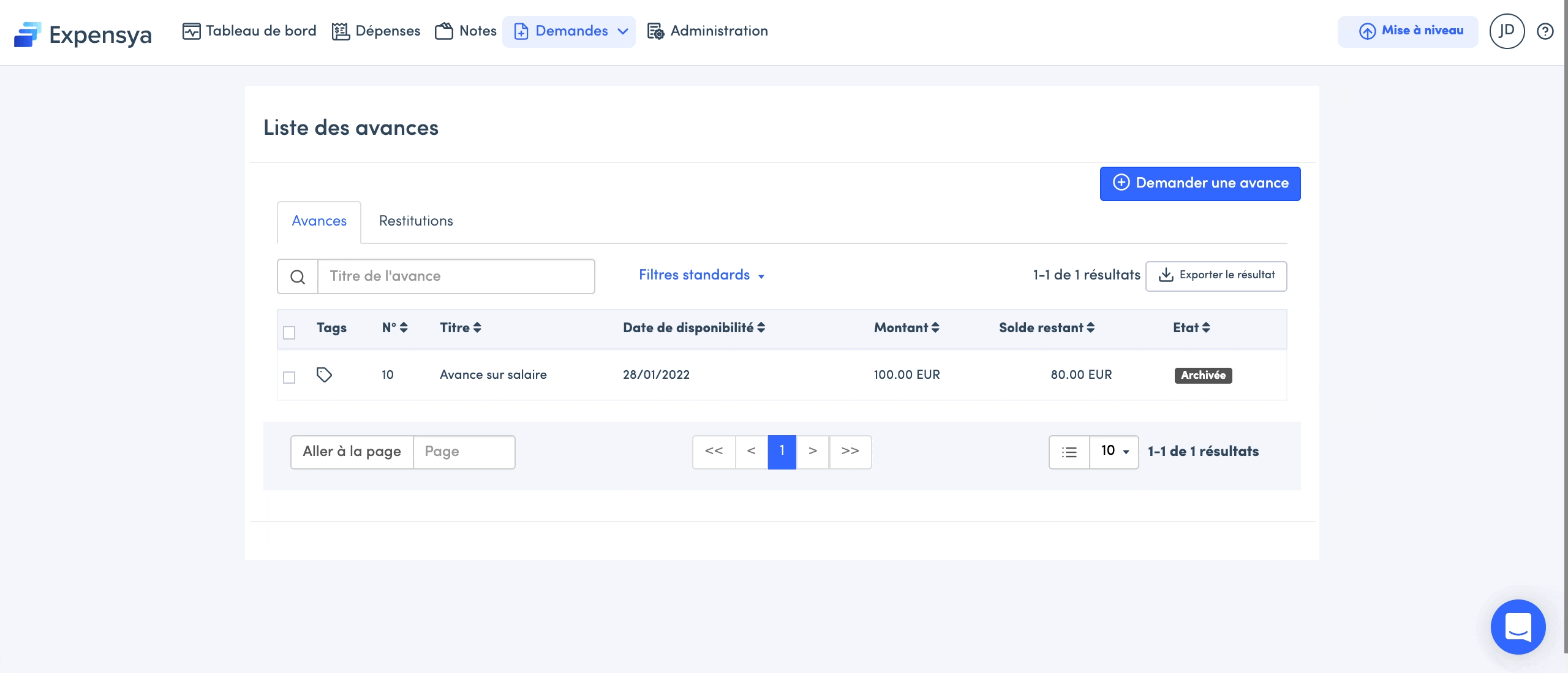Open the chat support bubble
This screenshot has height=673, width=1568.
[1518, 626]
